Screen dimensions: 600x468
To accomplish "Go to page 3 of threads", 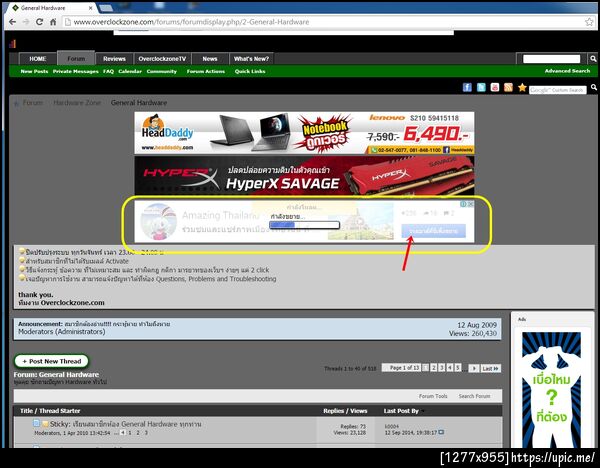I will click(x=441, y=368).
